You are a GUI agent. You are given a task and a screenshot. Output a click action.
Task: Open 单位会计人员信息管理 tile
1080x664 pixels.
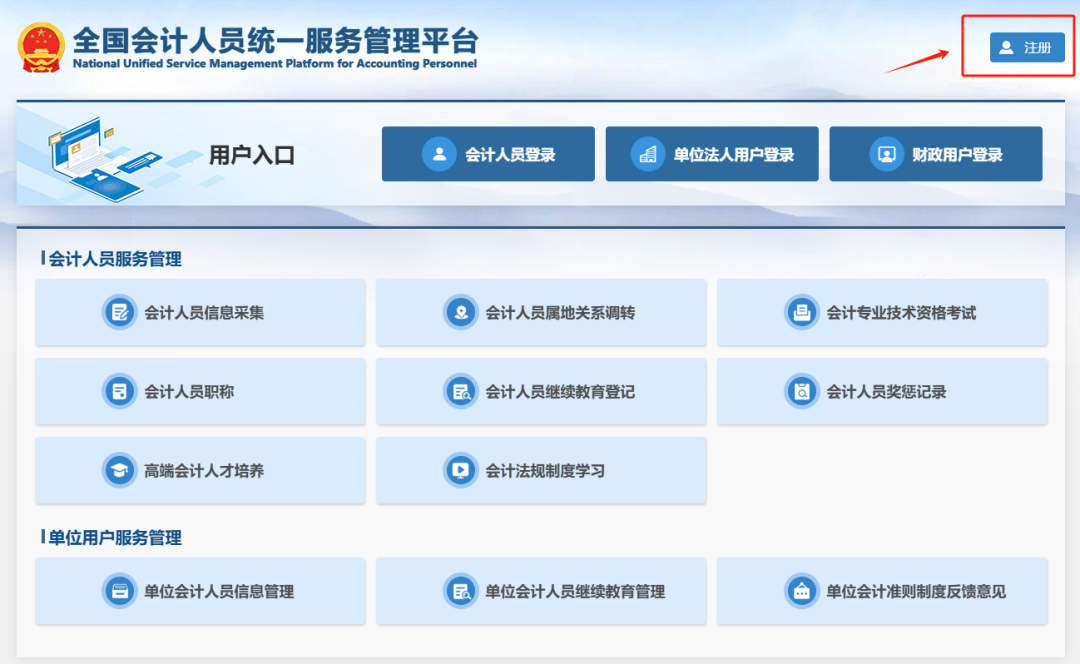pyautogui.click(x=200, y=591)
